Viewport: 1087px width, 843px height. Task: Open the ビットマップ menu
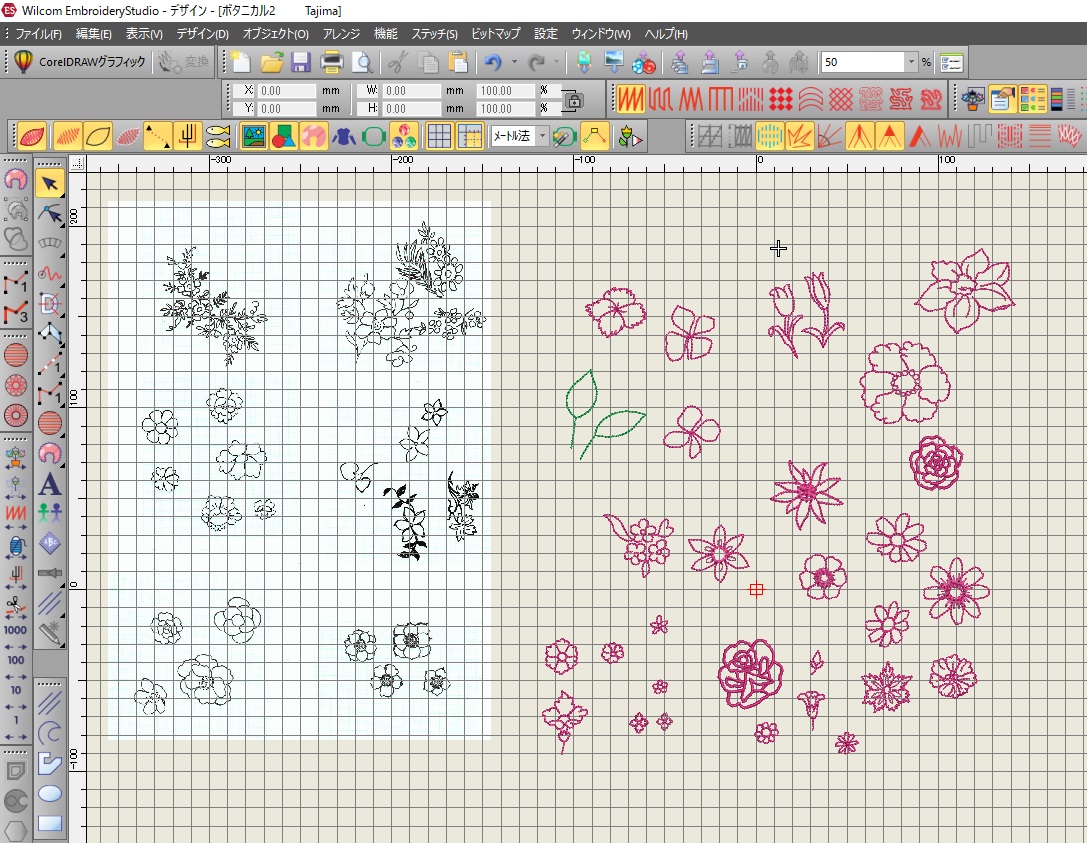[496, 33]
